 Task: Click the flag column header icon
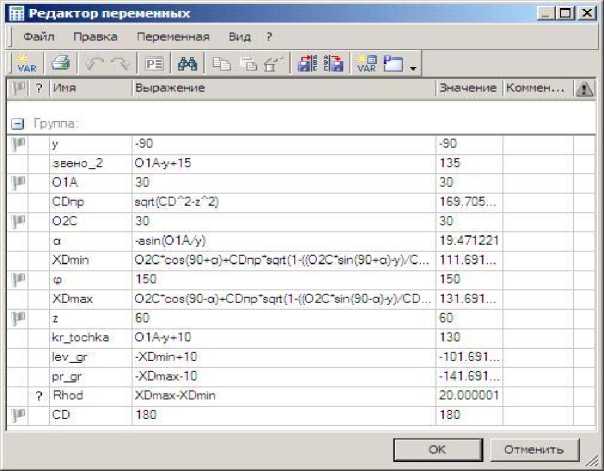click(x=18, y=88)
